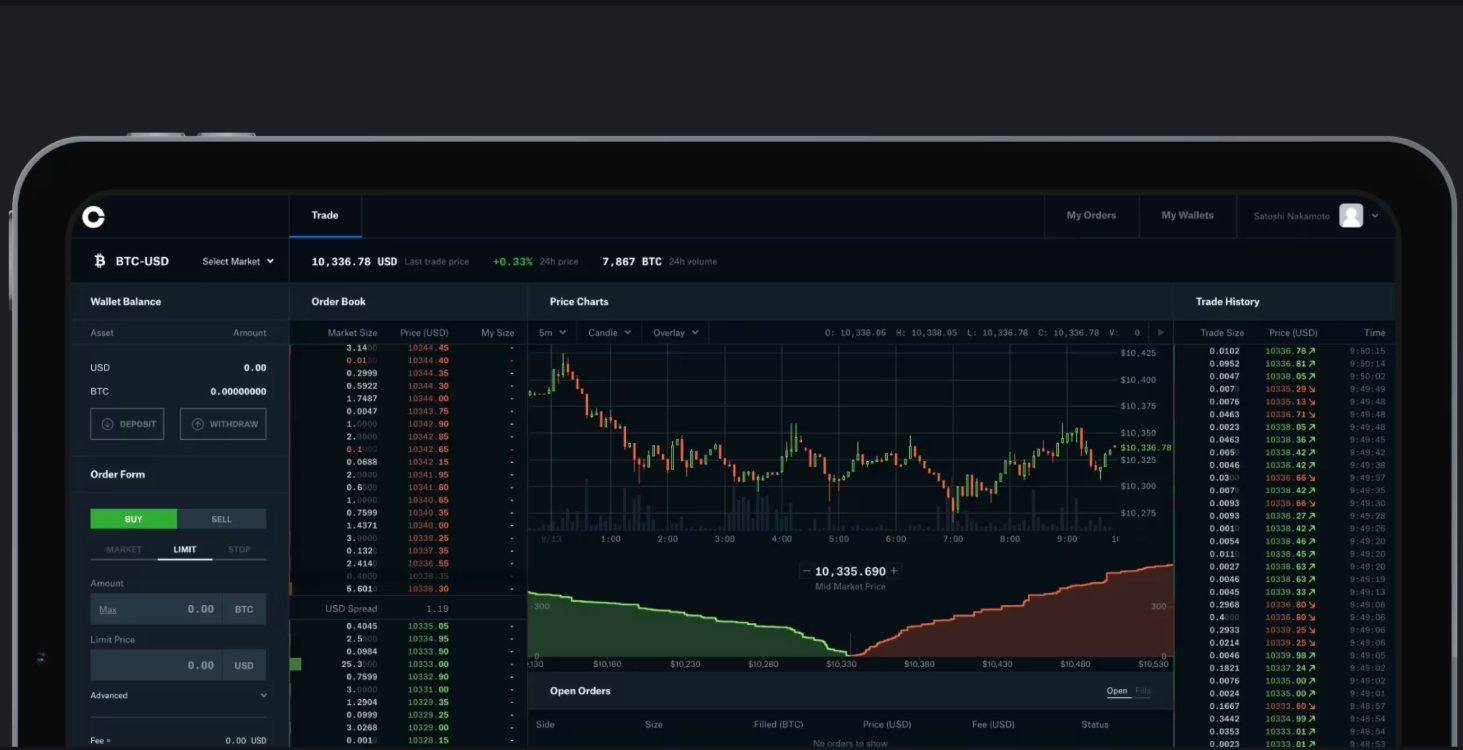
Task: Click the Fee value 0.00 USD
Action: 246,741
